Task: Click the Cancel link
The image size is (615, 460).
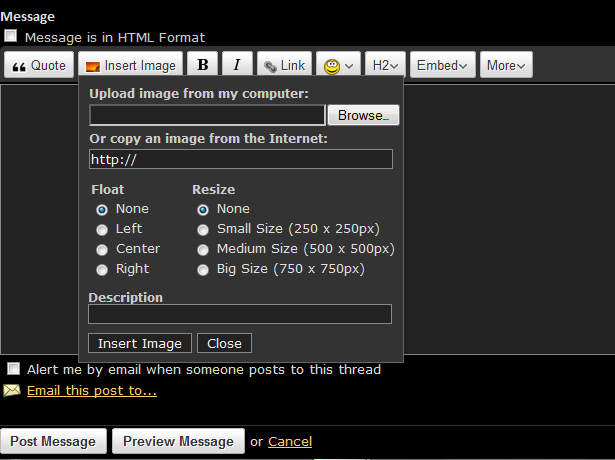Action: click(290, 441)
